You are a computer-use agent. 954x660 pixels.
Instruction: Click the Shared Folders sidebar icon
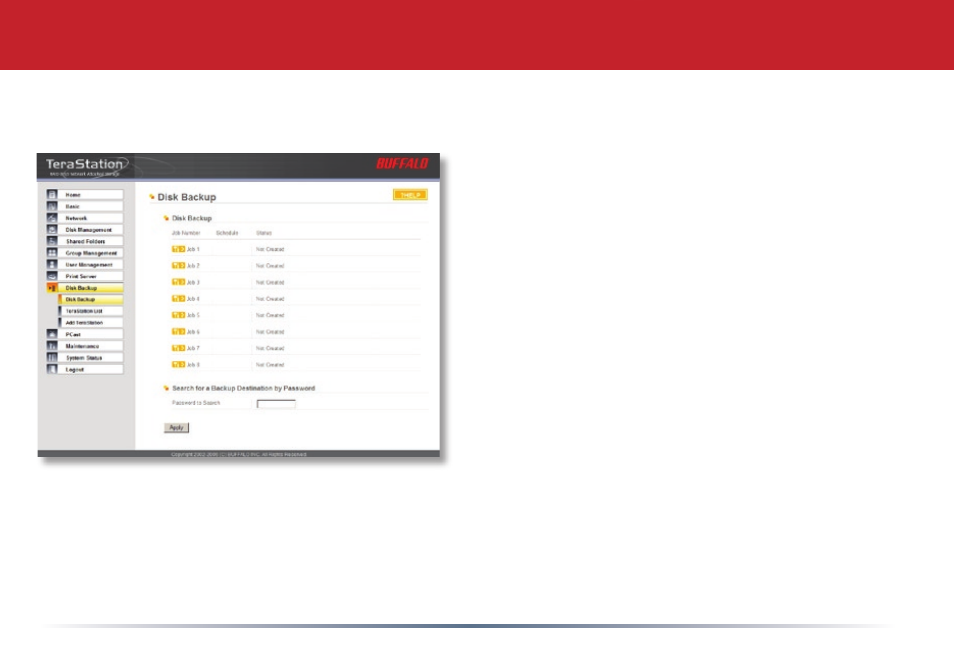pyautogui.click(x=52, y=241)
